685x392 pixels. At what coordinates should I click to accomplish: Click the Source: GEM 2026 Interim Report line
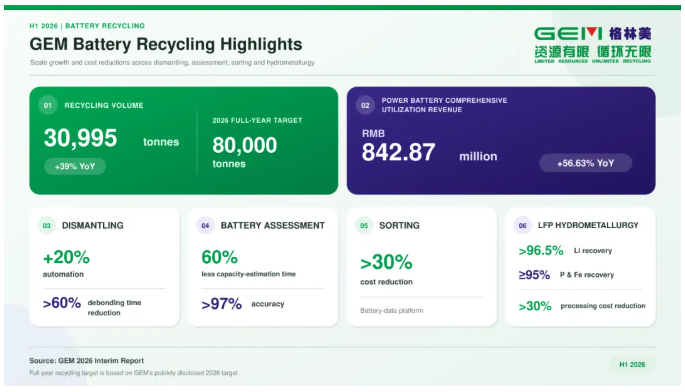[x=86, y=361]
